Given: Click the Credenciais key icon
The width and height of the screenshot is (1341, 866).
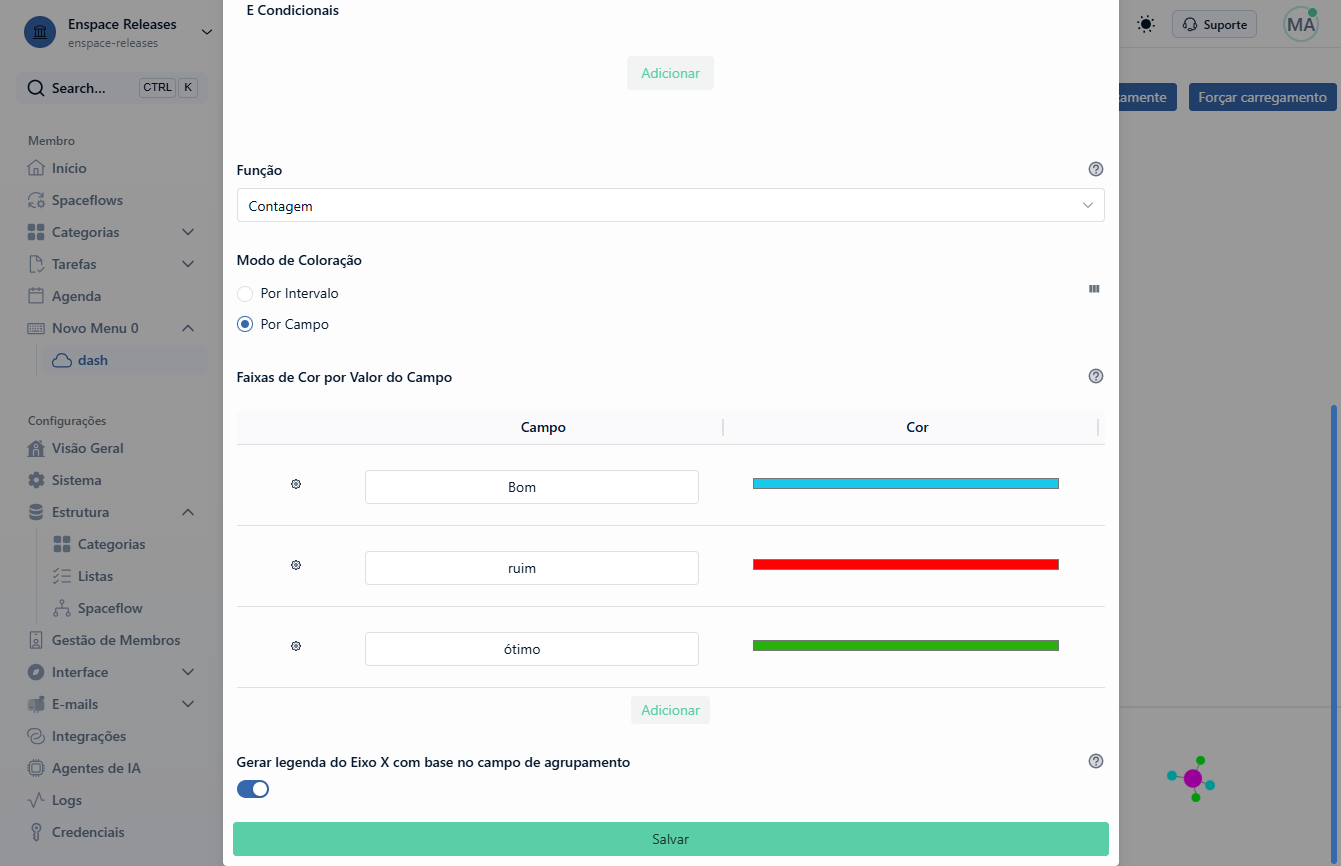Looking at the screenshot, I should coord(36,832).
